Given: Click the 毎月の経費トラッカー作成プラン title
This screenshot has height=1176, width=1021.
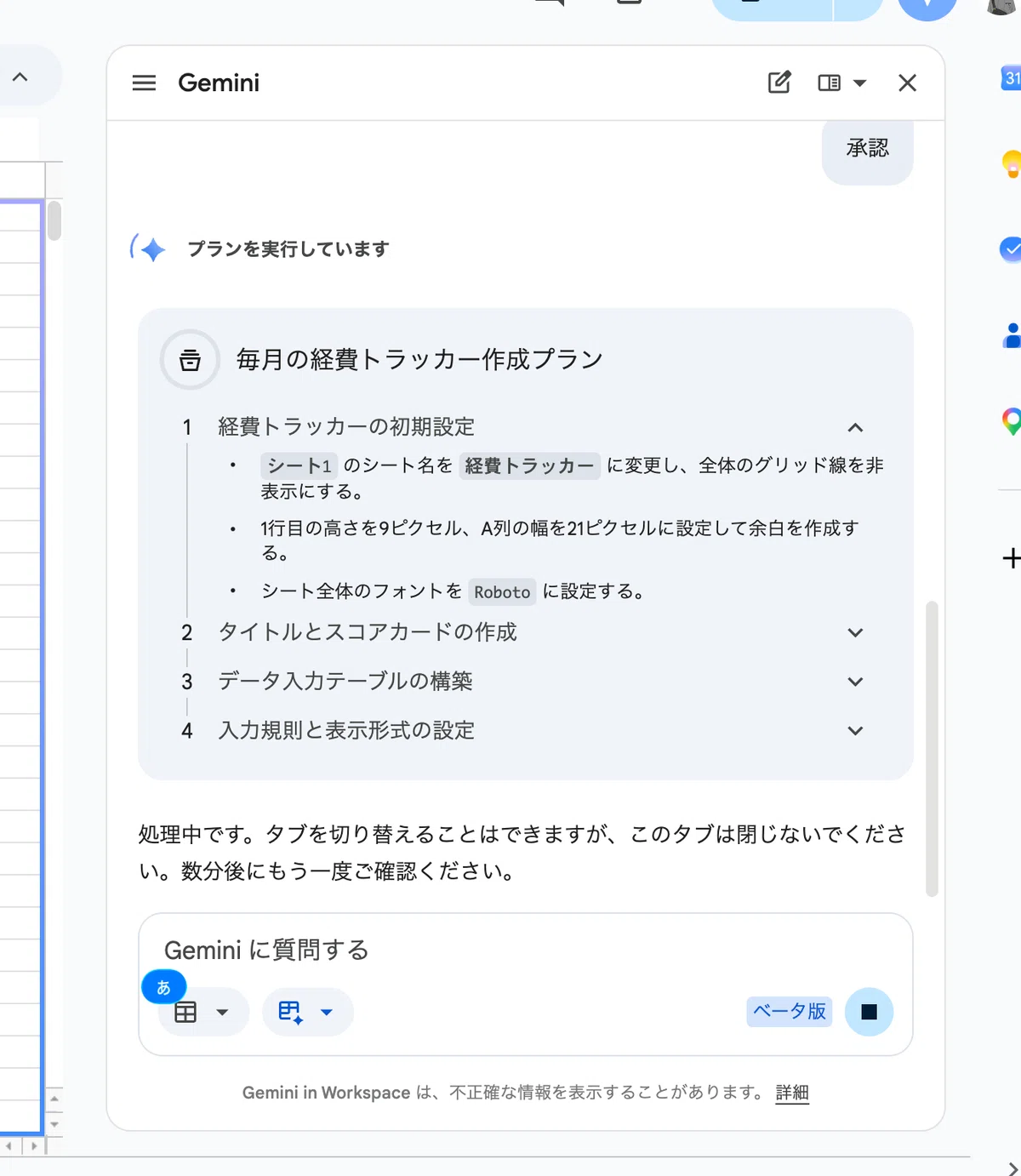Looking at the screenshot, I should (419, 359).
